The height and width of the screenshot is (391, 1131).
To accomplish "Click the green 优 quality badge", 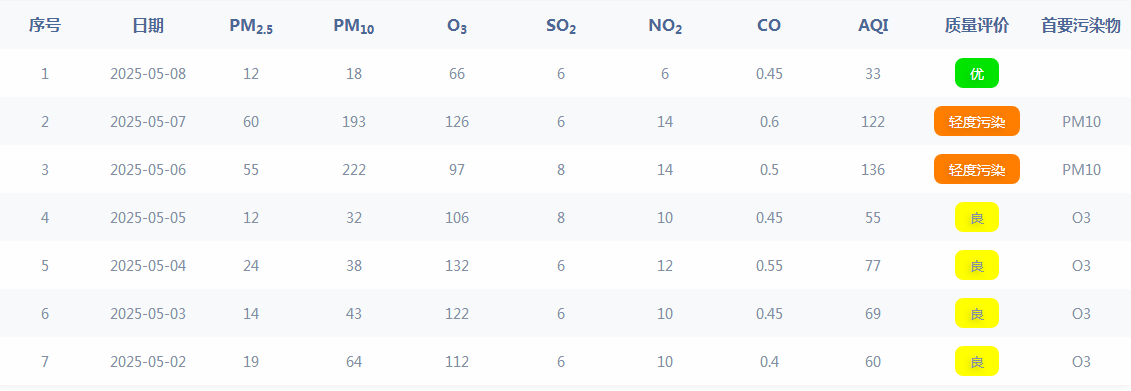I will (x=977, y=73).
